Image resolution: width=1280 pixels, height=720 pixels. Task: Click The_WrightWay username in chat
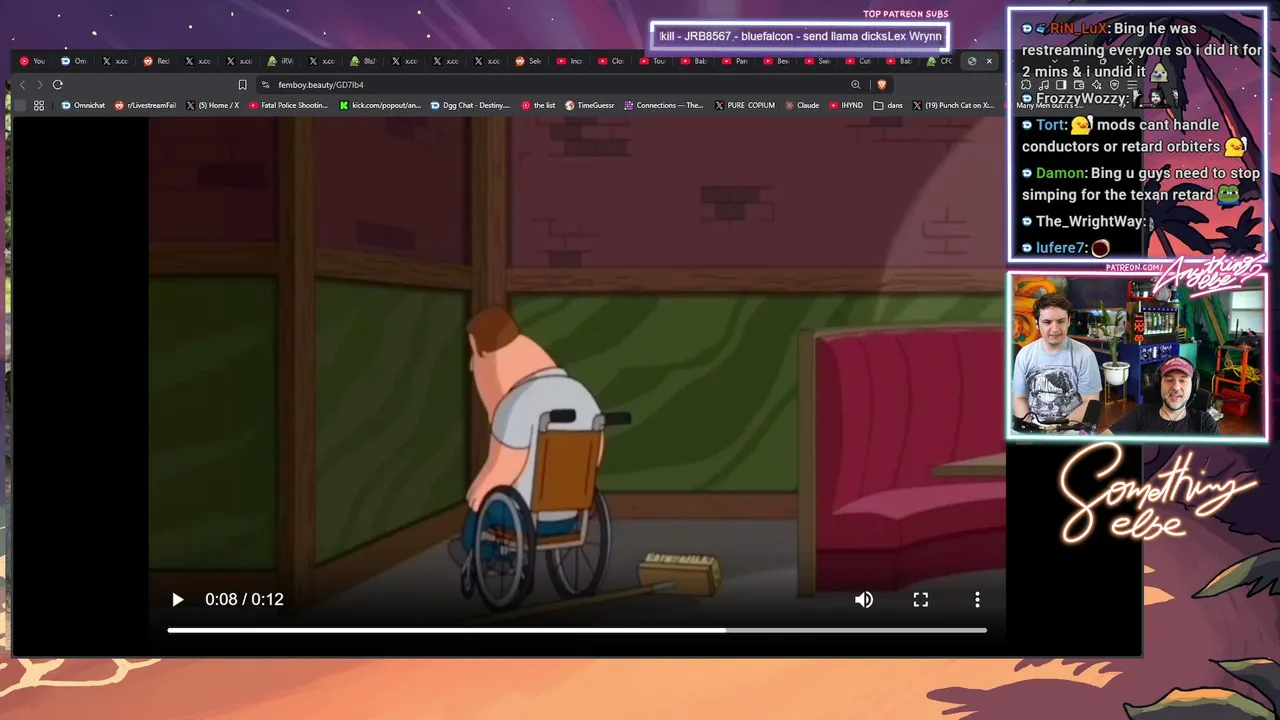click(x=1090, y=222)
